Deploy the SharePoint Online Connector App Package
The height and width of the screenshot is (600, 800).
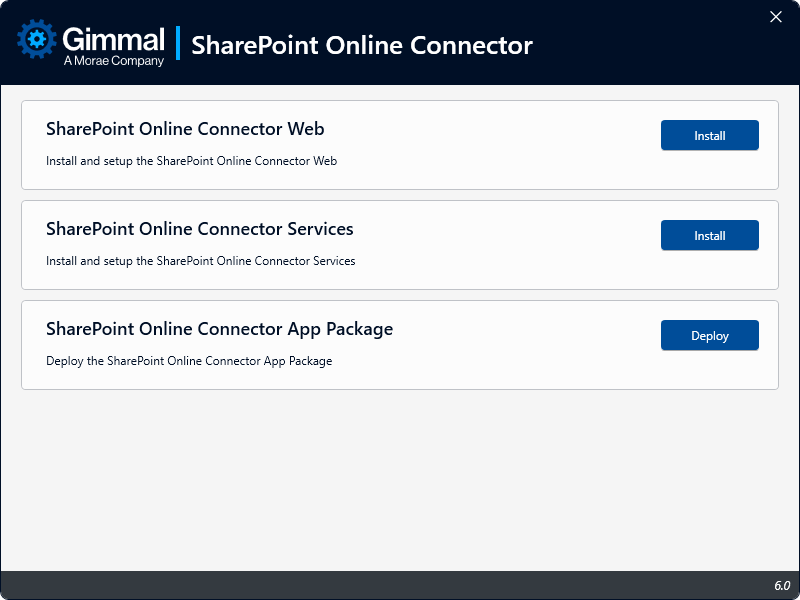709,336
